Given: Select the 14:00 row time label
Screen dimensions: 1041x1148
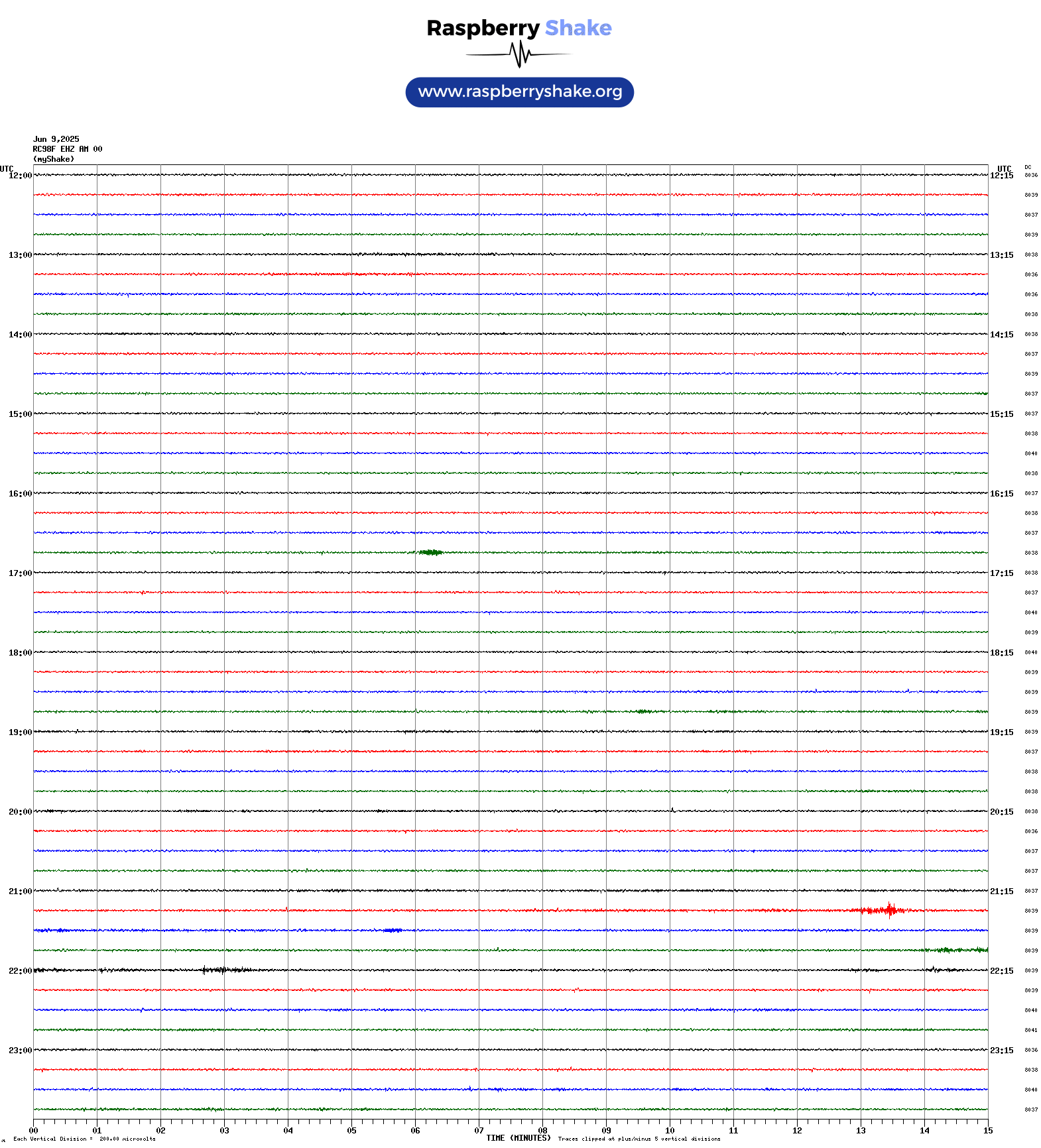Looking at the screenshot, I should point(20,335).
